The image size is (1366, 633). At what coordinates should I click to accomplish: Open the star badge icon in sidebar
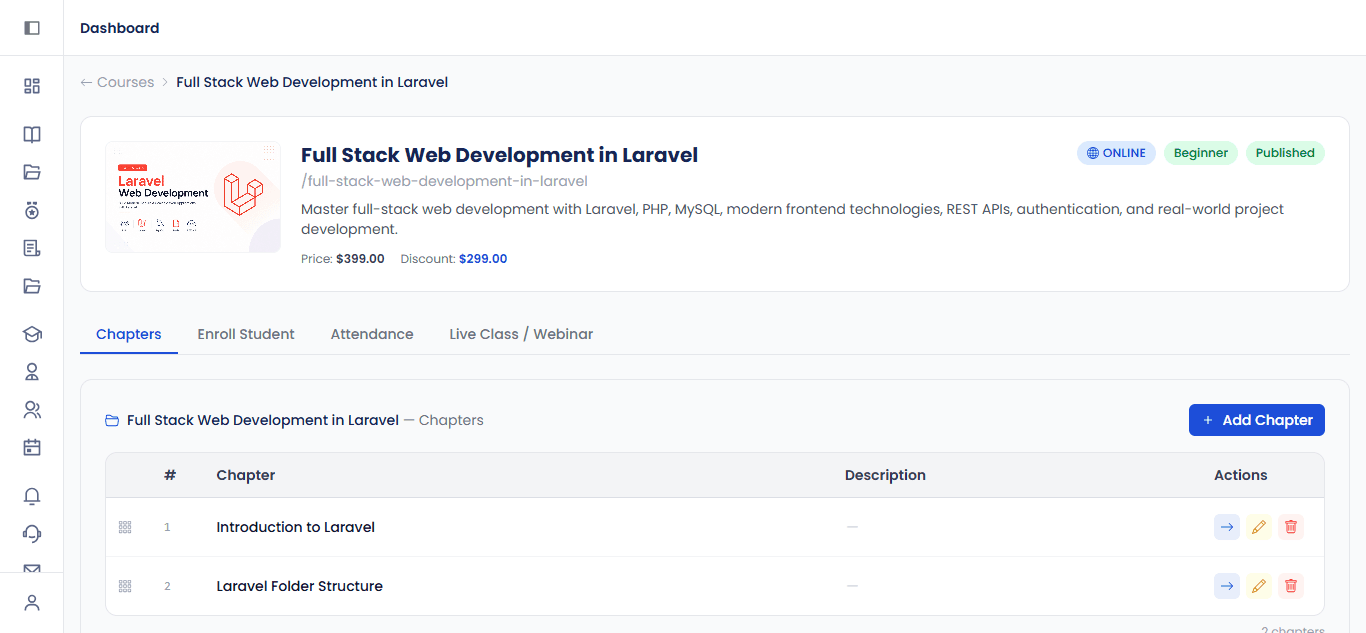click(x=32, y=210)
